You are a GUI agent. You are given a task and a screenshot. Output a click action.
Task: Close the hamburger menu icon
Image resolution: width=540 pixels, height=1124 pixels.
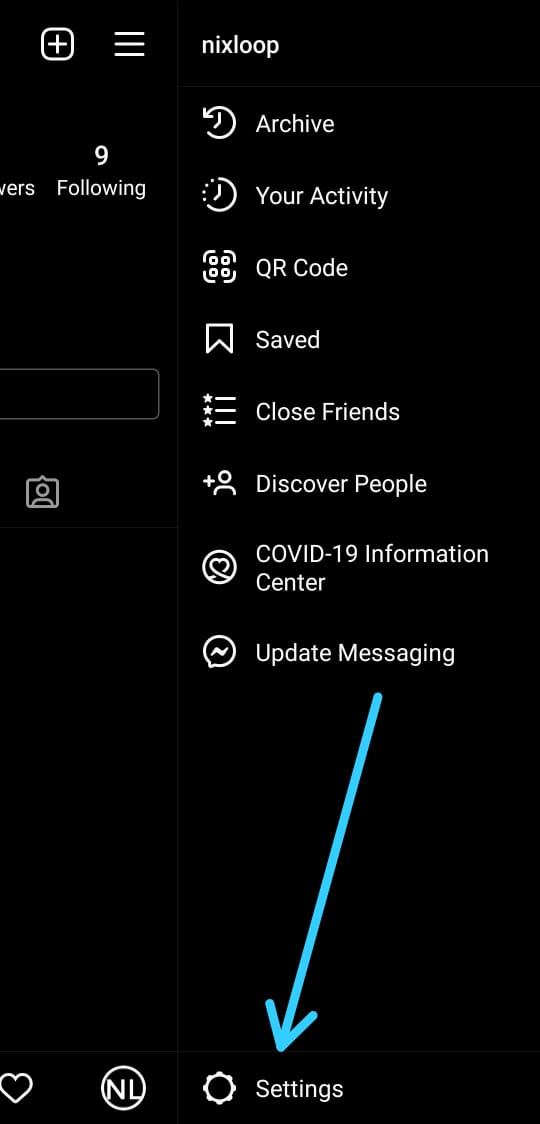(130, 44)
